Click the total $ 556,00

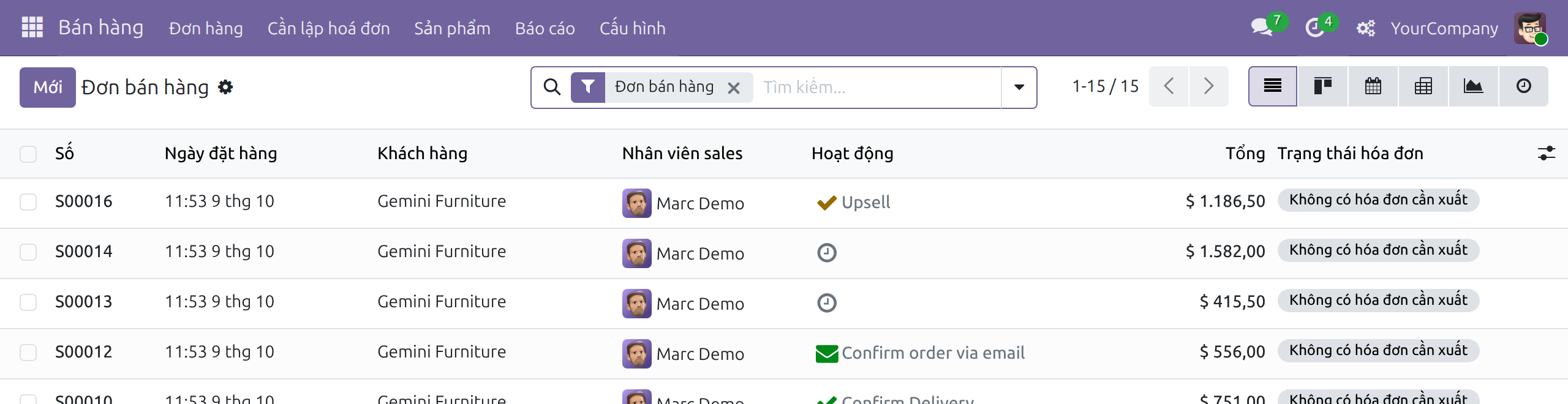tap(1232, 352)
